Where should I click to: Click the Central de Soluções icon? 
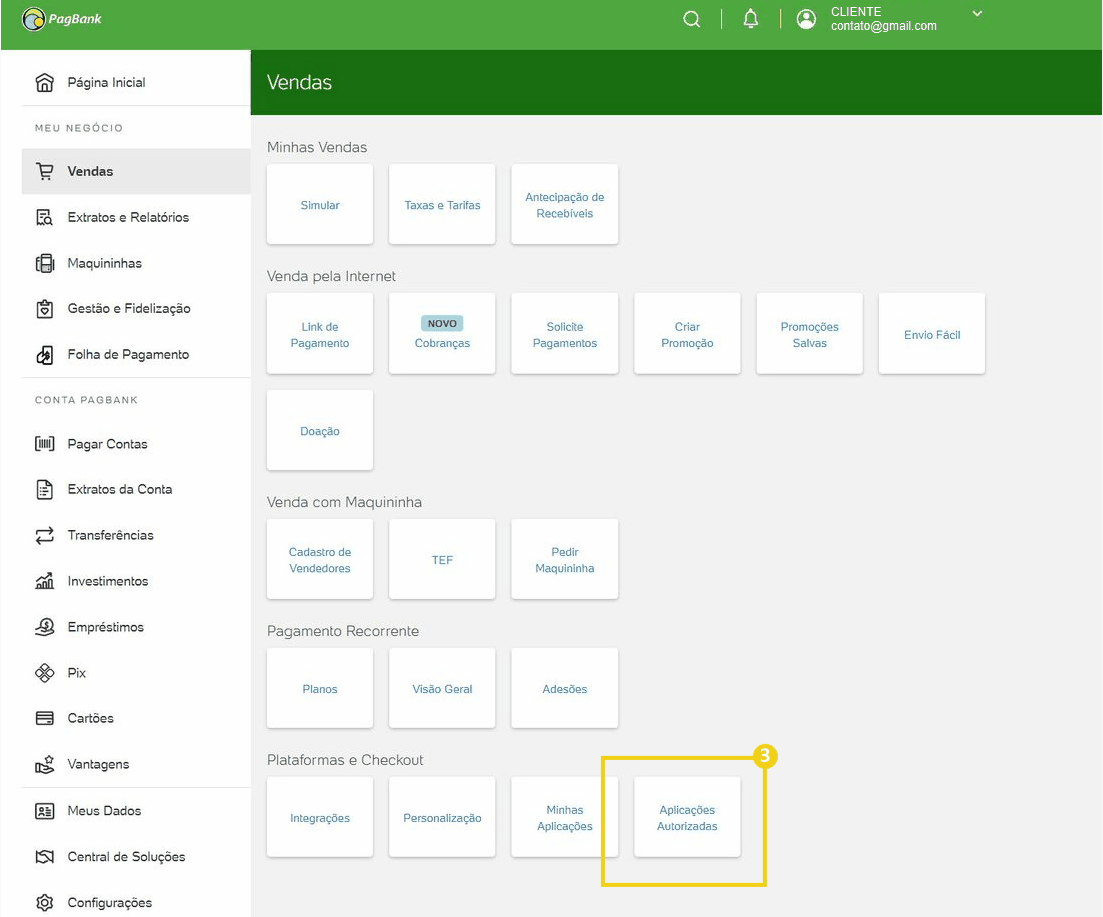(x=44, y=857)
